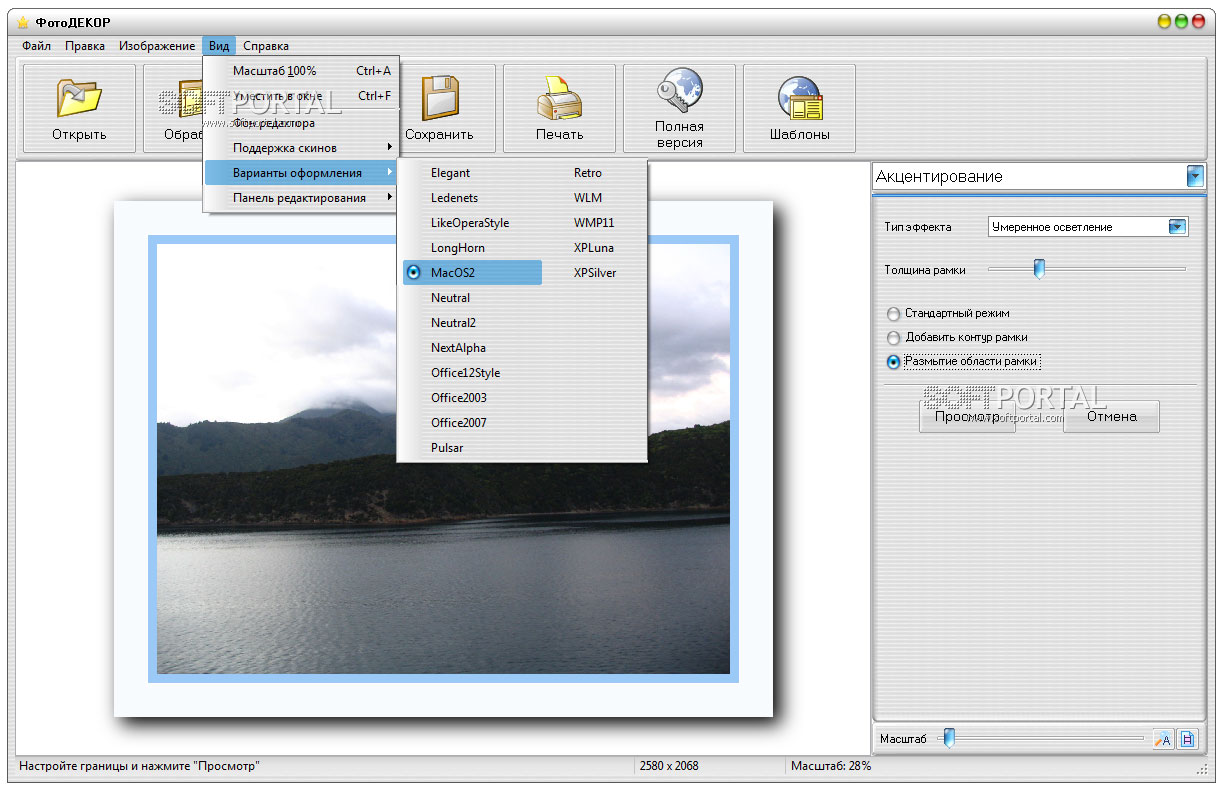
Task: Click the Масштаб: 28% status text
Action: [831, 766]
